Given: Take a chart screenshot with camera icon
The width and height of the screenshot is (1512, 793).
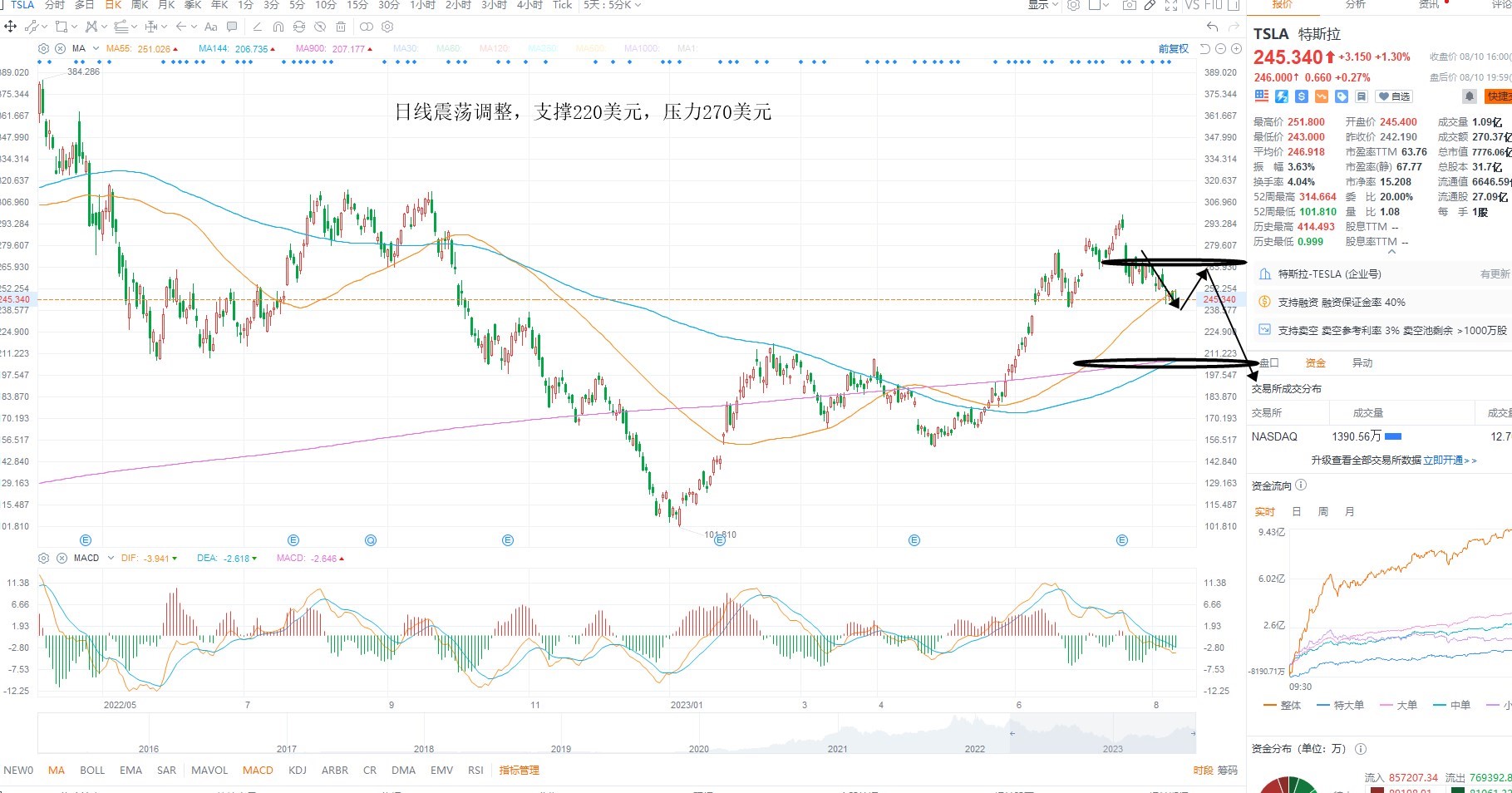Looking at the screenshot, I should [1129, 5].
